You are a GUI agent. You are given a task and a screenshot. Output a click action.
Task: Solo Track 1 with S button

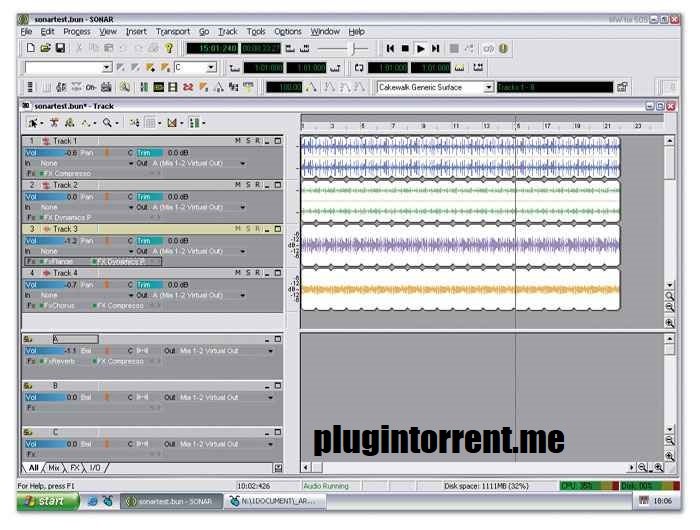(248, 141)
